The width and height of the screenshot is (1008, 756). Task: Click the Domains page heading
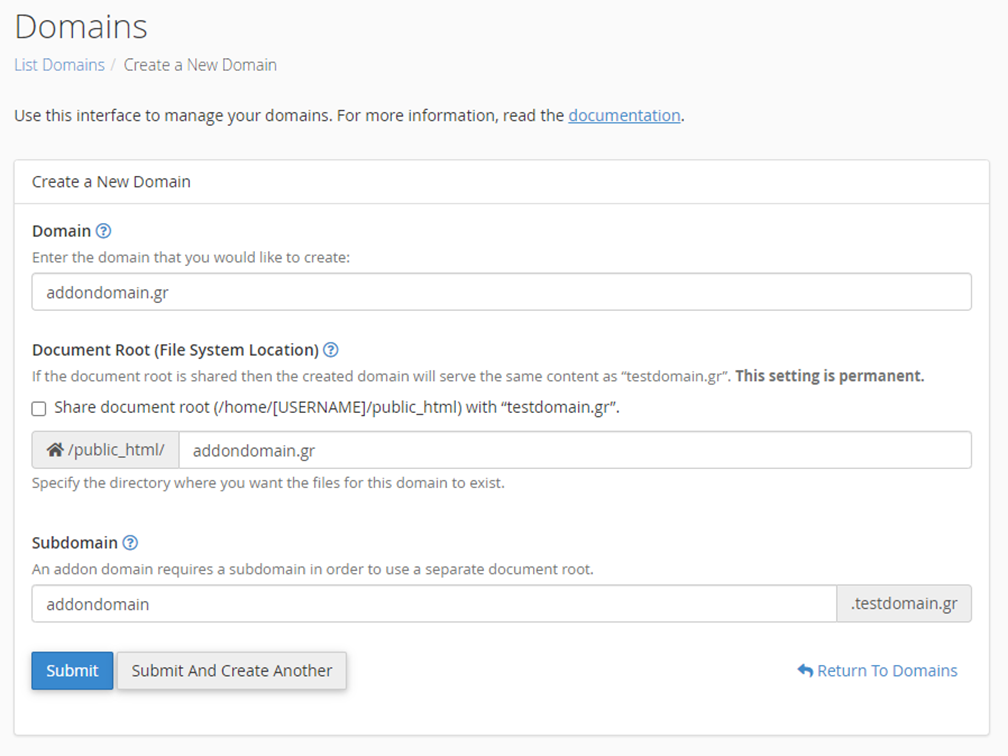81,26
